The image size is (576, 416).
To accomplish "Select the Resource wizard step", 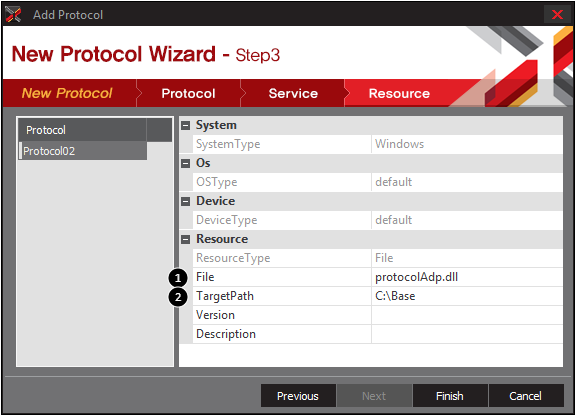I will tap(399, 93).
